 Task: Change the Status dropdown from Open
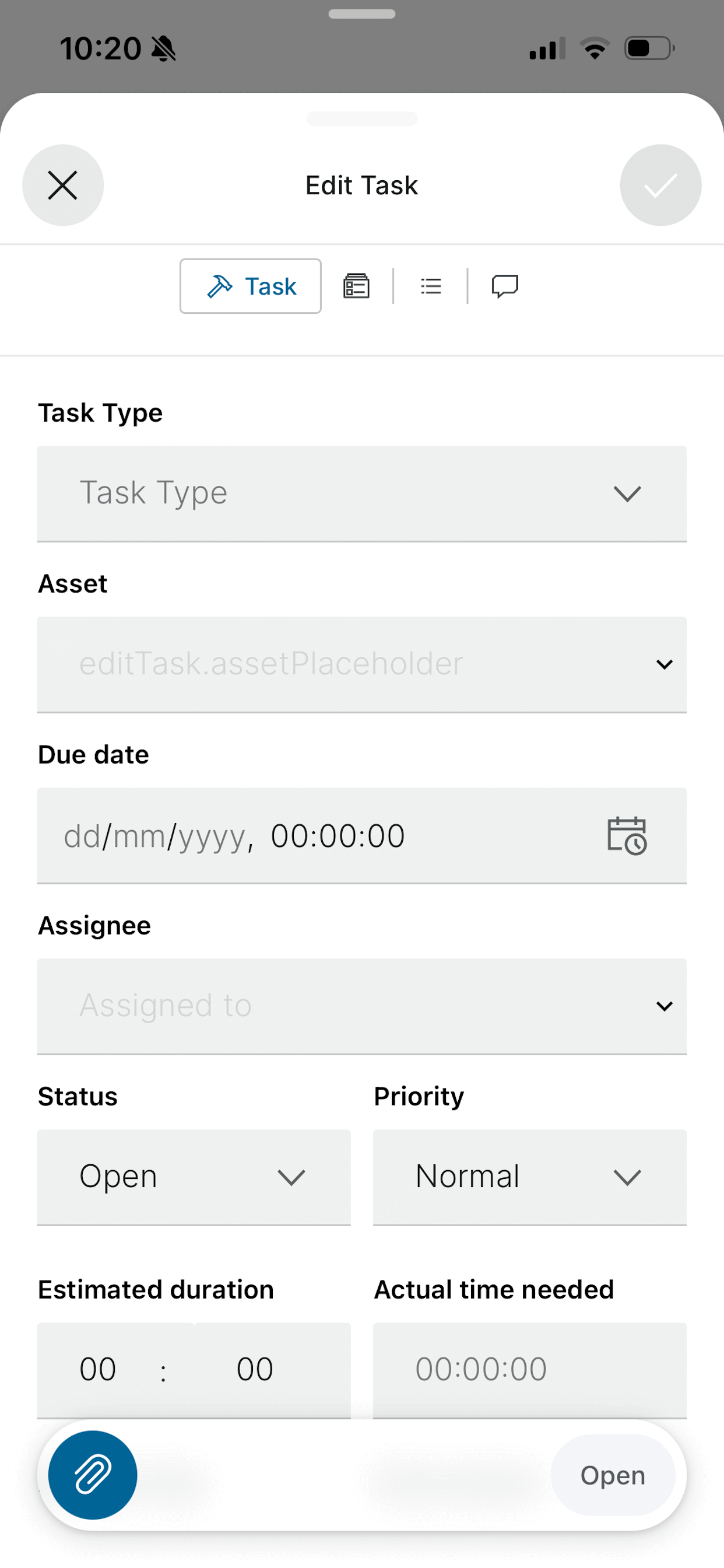(194, 1177)
